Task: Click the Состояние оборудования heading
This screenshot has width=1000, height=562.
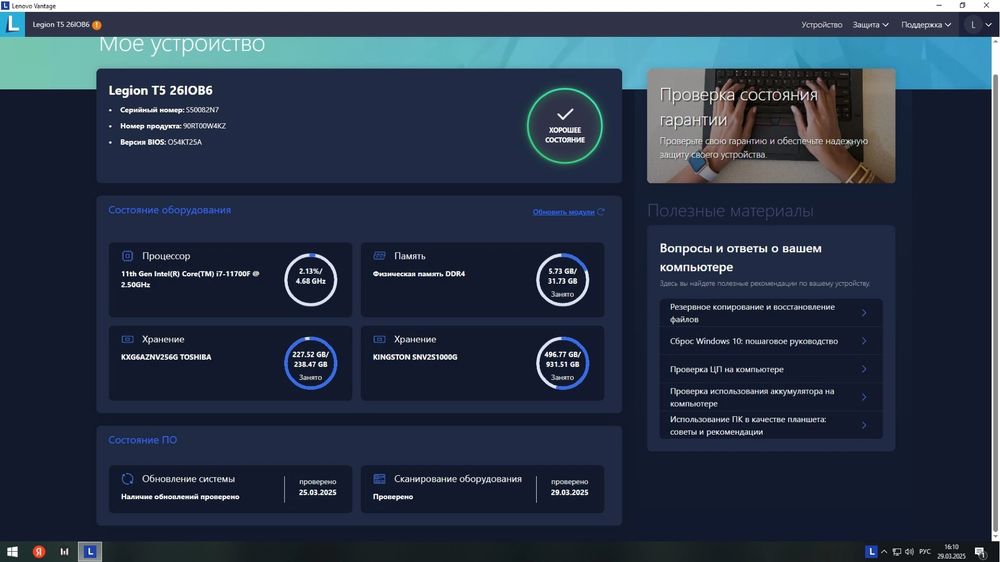Action: [x=170, y=210]
